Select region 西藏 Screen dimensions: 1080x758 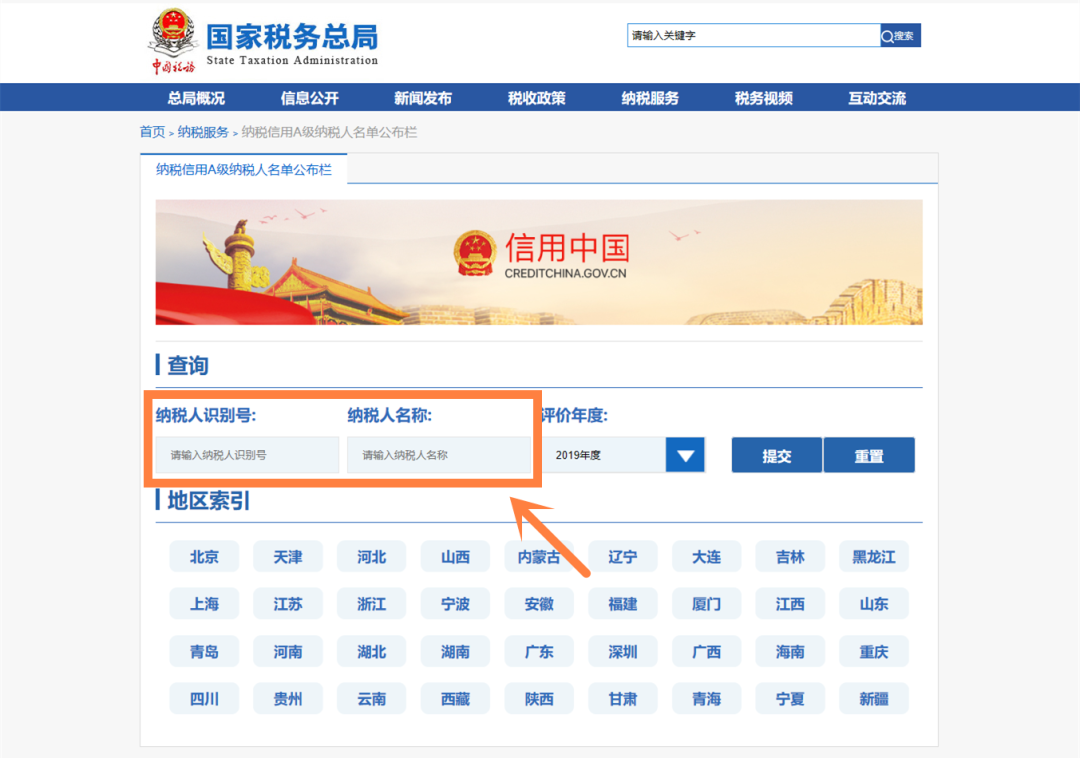[455, 699]
